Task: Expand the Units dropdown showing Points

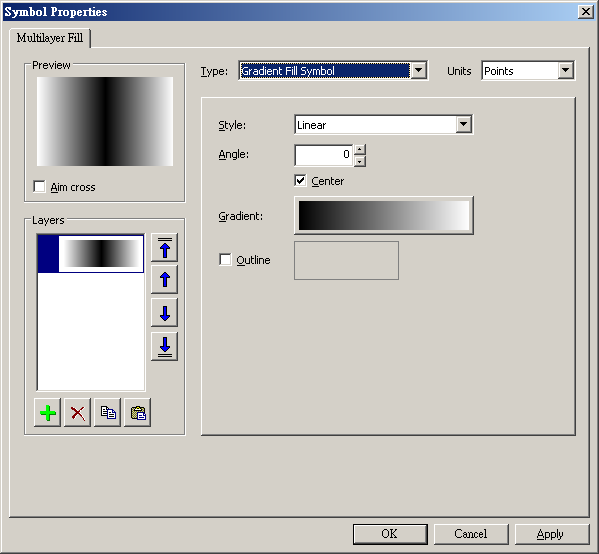Action: 565,70
